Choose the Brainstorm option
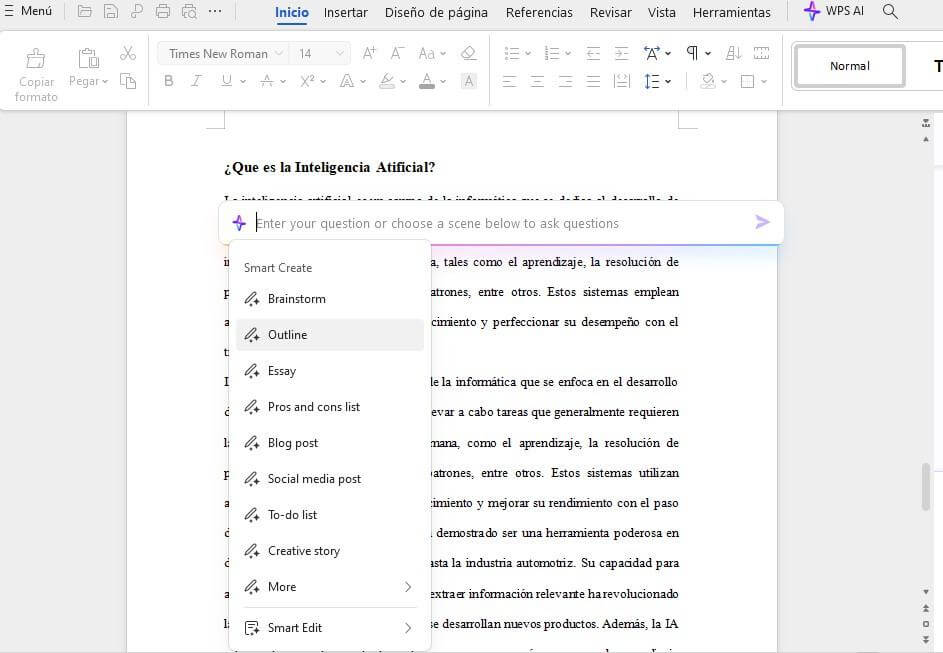The height and width of the screenshot is (653, 943). pos(330,299)
